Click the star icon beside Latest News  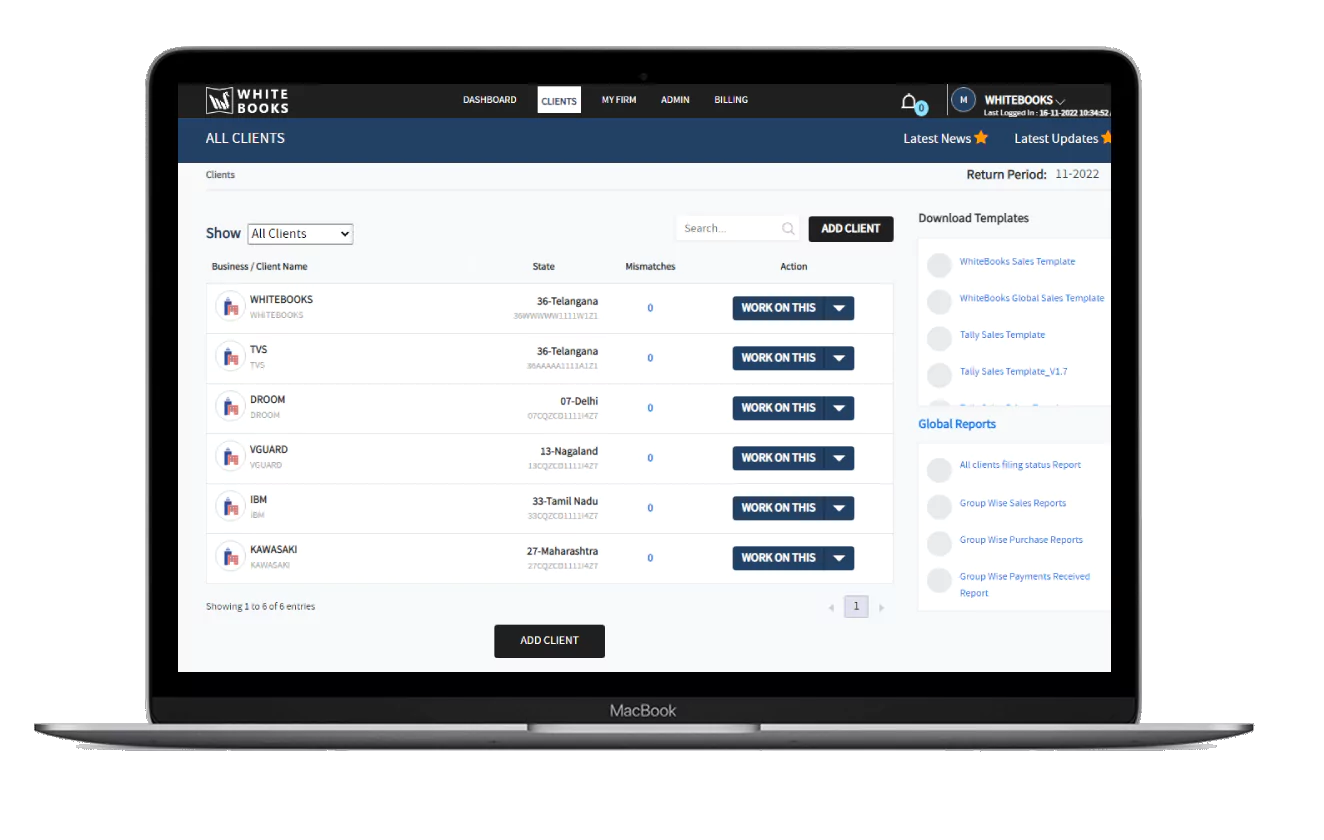click(981, 138)
